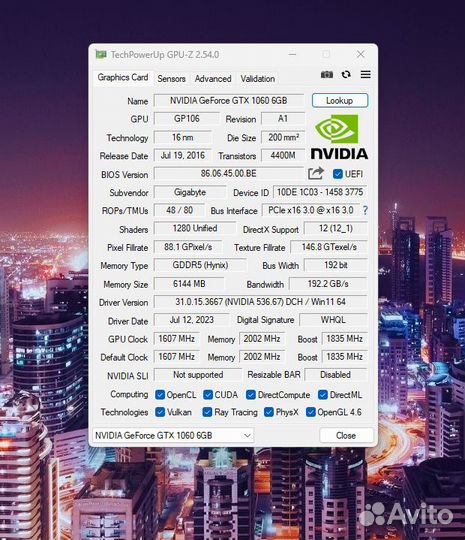Click the Resizable BAR value Disabled
The height and width of the screenshot is (540, 465).
335,375
